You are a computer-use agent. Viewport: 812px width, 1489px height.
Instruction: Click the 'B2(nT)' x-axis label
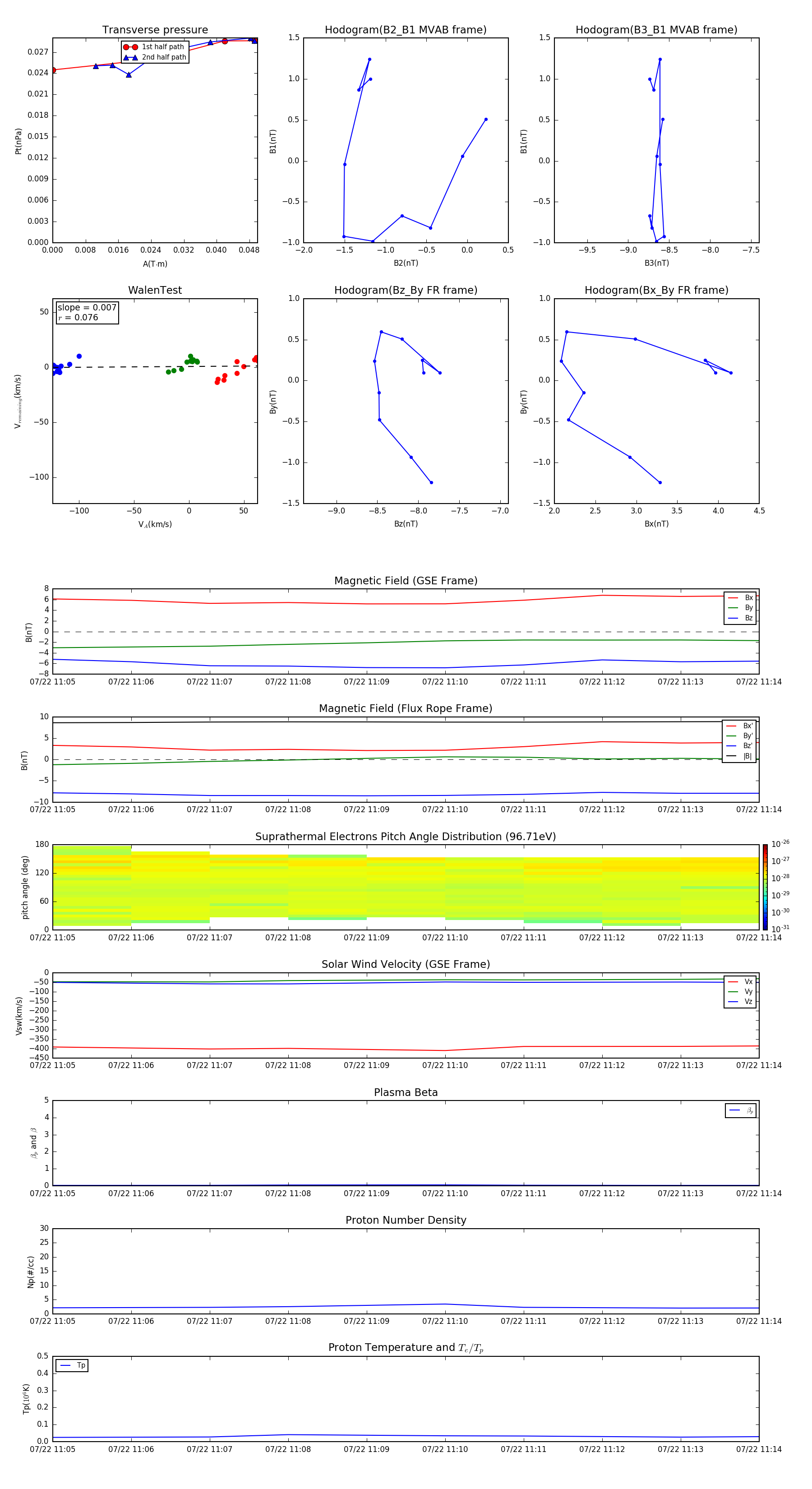point(406,263)
